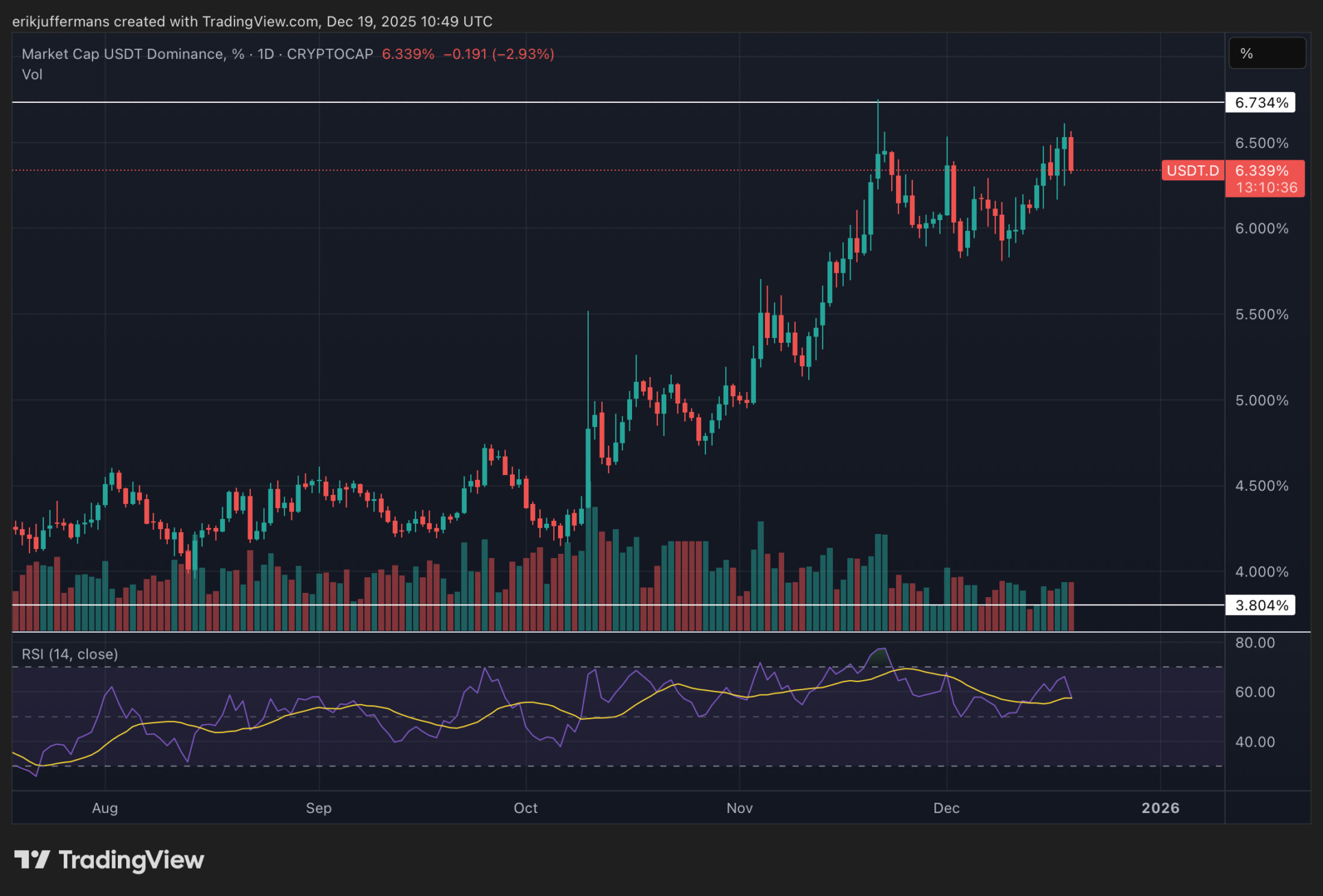Click the Aug label on time axis

click(105, 808)
